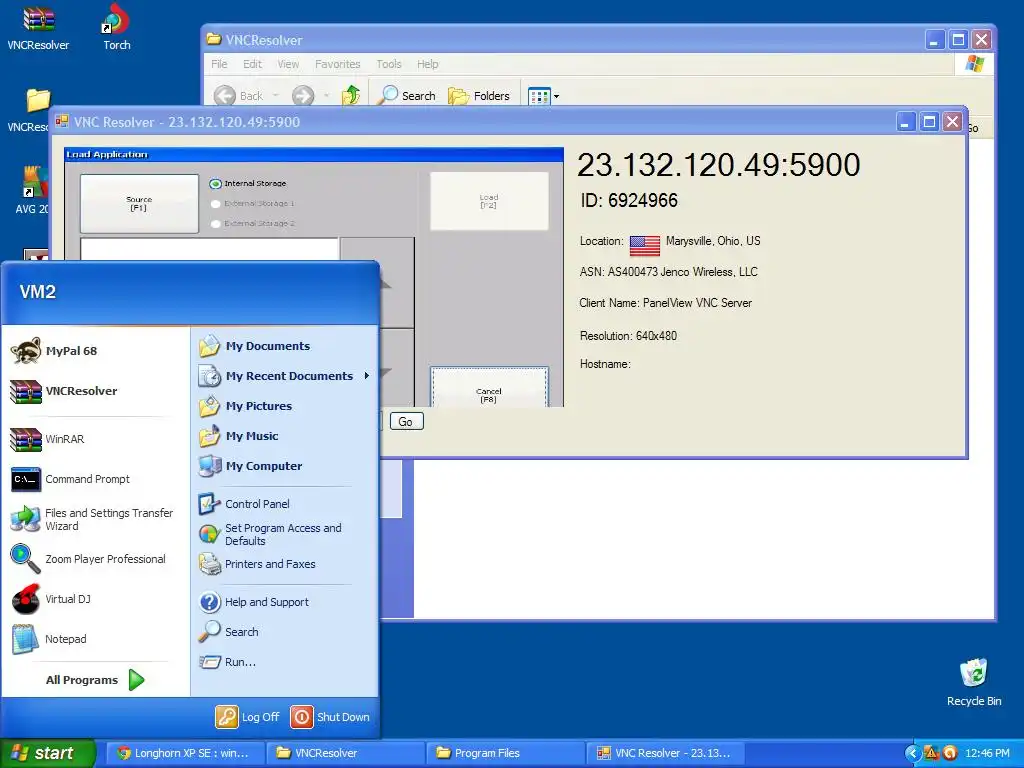The width and height of the screenshot is (1024, 768).
Task: Click the US flag location icon
Action: point(645,246)
